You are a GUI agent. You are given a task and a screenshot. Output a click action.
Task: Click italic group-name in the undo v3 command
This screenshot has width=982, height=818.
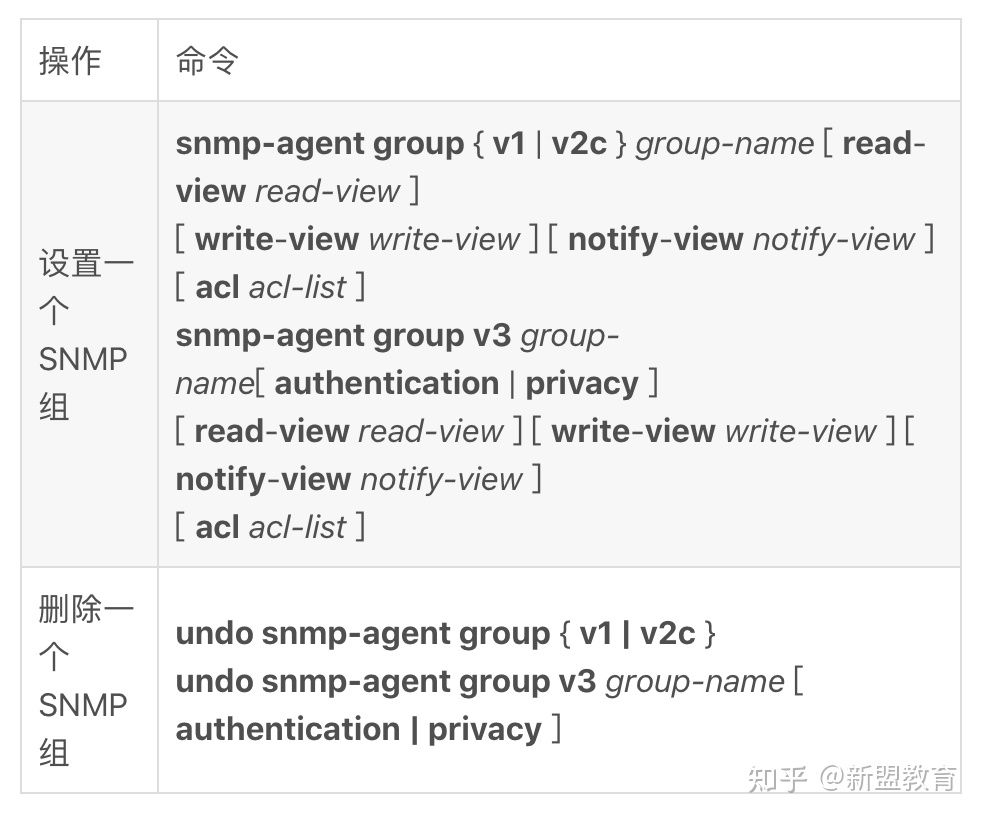pyautogui.click(x=695, y=681)
